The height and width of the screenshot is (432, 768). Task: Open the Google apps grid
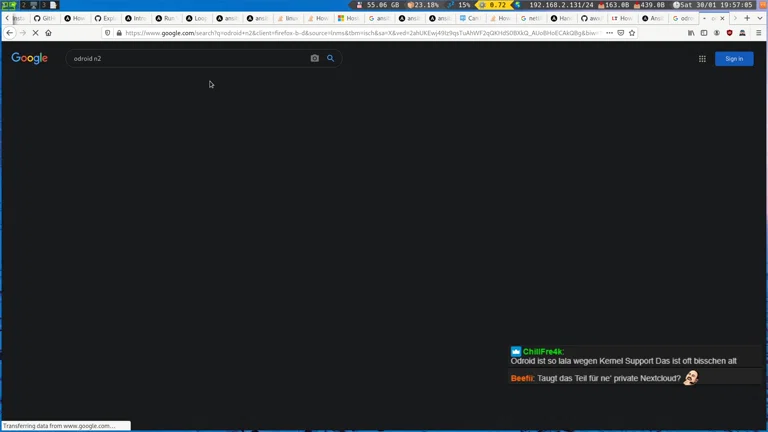pyautogui.click(x=702, y=59)
